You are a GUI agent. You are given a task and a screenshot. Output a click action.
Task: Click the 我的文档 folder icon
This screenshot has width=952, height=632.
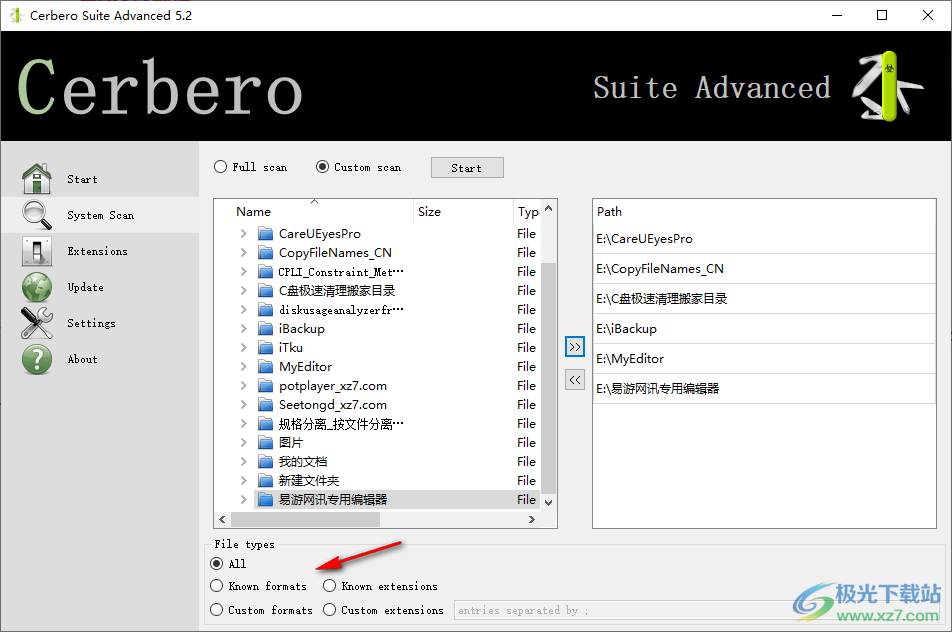pyautogui.click(x=265, y=461)
